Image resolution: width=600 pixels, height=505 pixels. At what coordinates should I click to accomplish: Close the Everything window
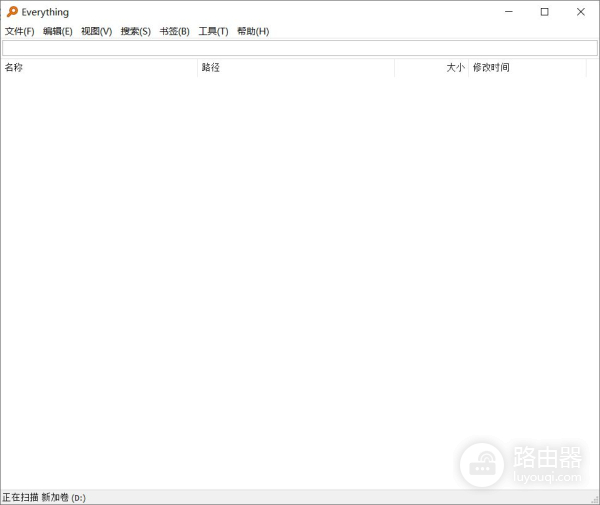pyautogui.click(x=580, y=12)
